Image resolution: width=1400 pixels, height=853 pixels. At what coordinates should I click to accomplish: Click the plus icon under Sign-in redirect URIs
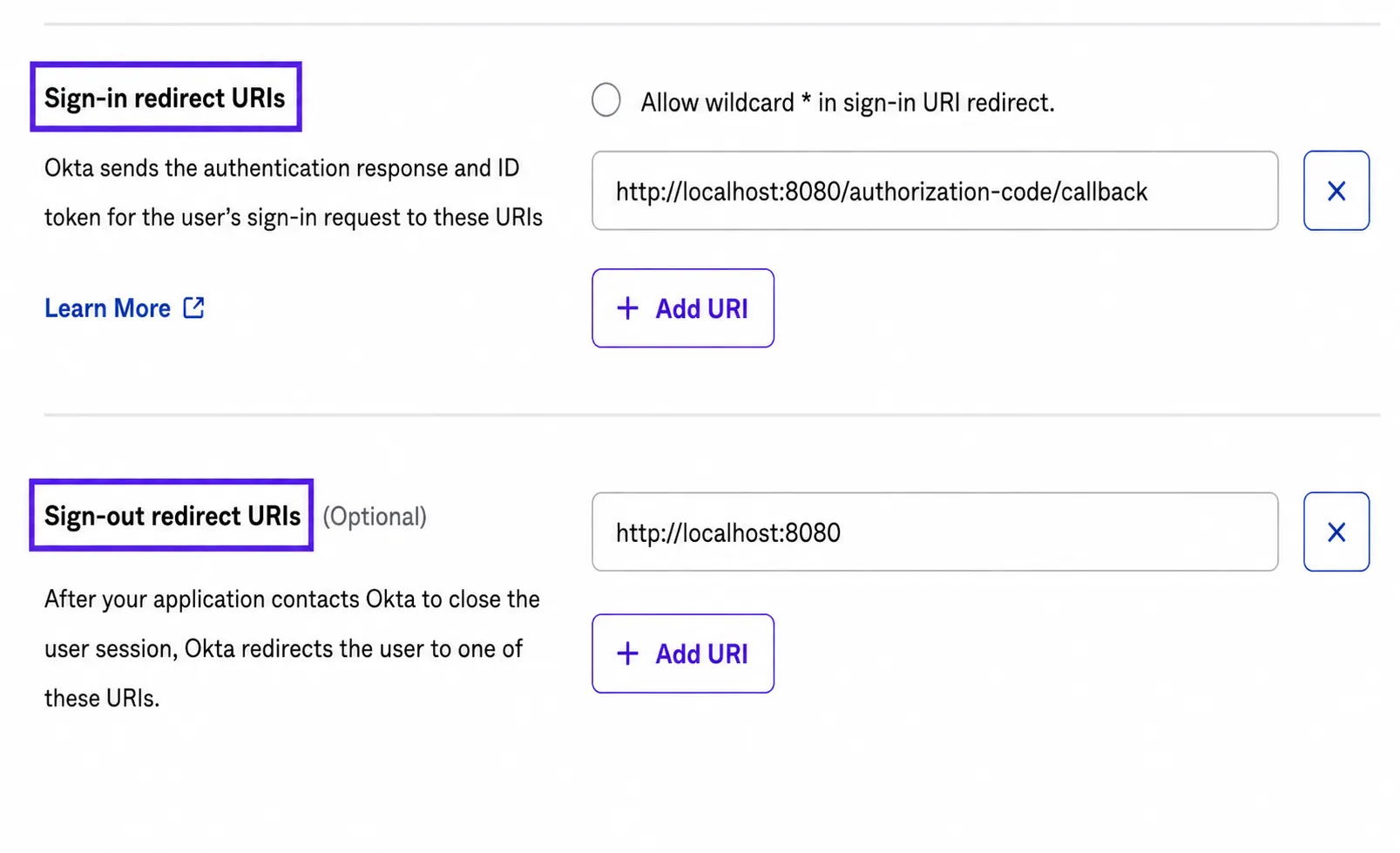coord(627,308)
